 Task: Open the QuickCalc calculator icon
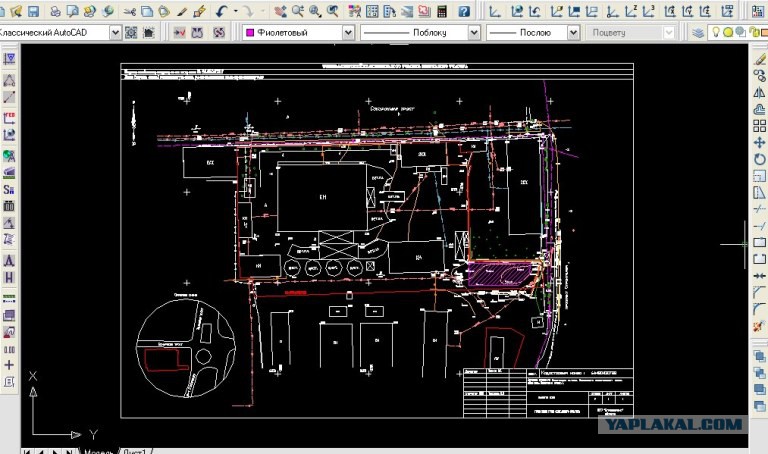coord(442,11)
